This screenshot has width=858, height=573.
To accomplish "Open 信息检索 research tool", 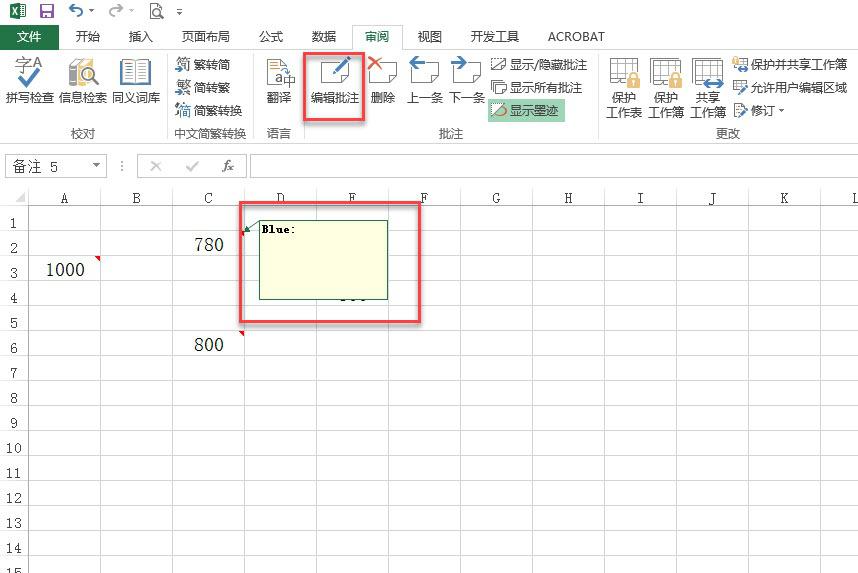I will click(x=83, y=80).
